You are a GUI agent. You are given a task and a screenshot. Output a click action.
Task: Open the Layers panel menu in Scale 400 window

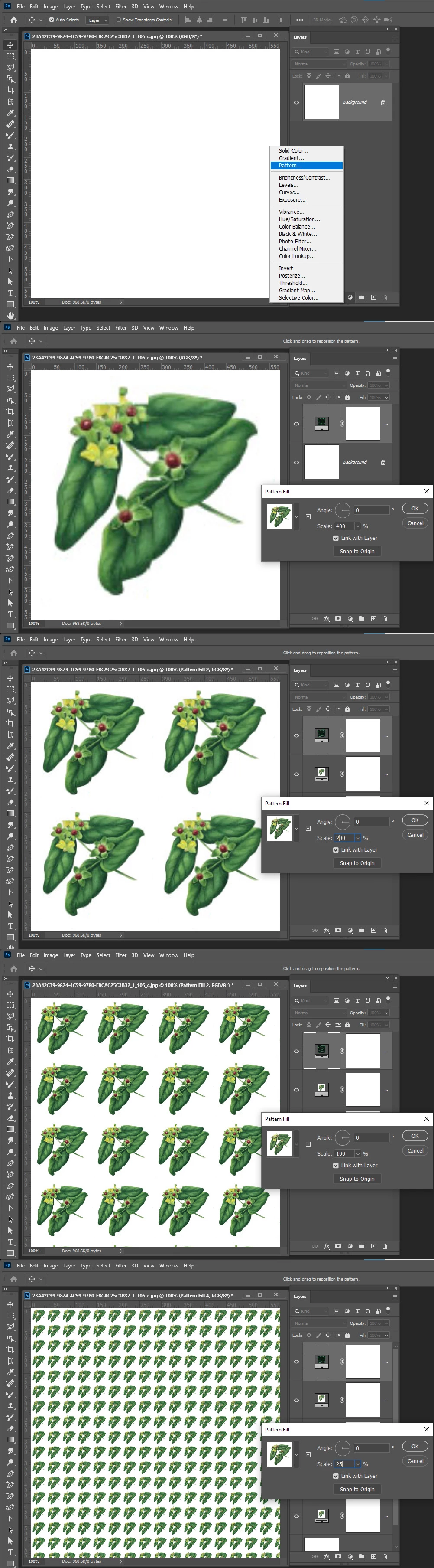395,359
